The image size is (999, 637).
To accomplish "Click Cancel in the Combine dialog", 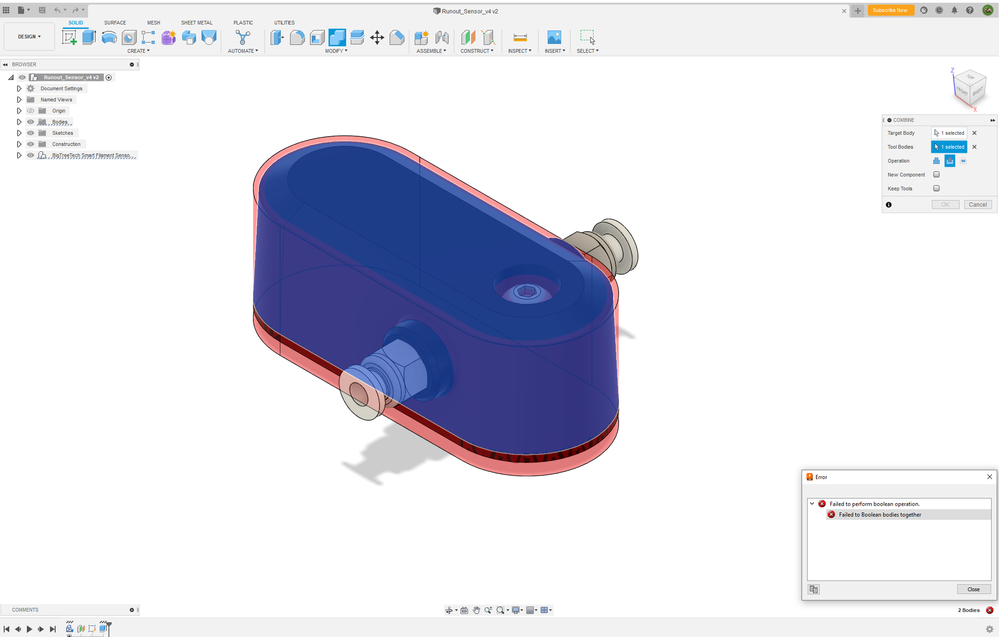I will pos(978,204).
